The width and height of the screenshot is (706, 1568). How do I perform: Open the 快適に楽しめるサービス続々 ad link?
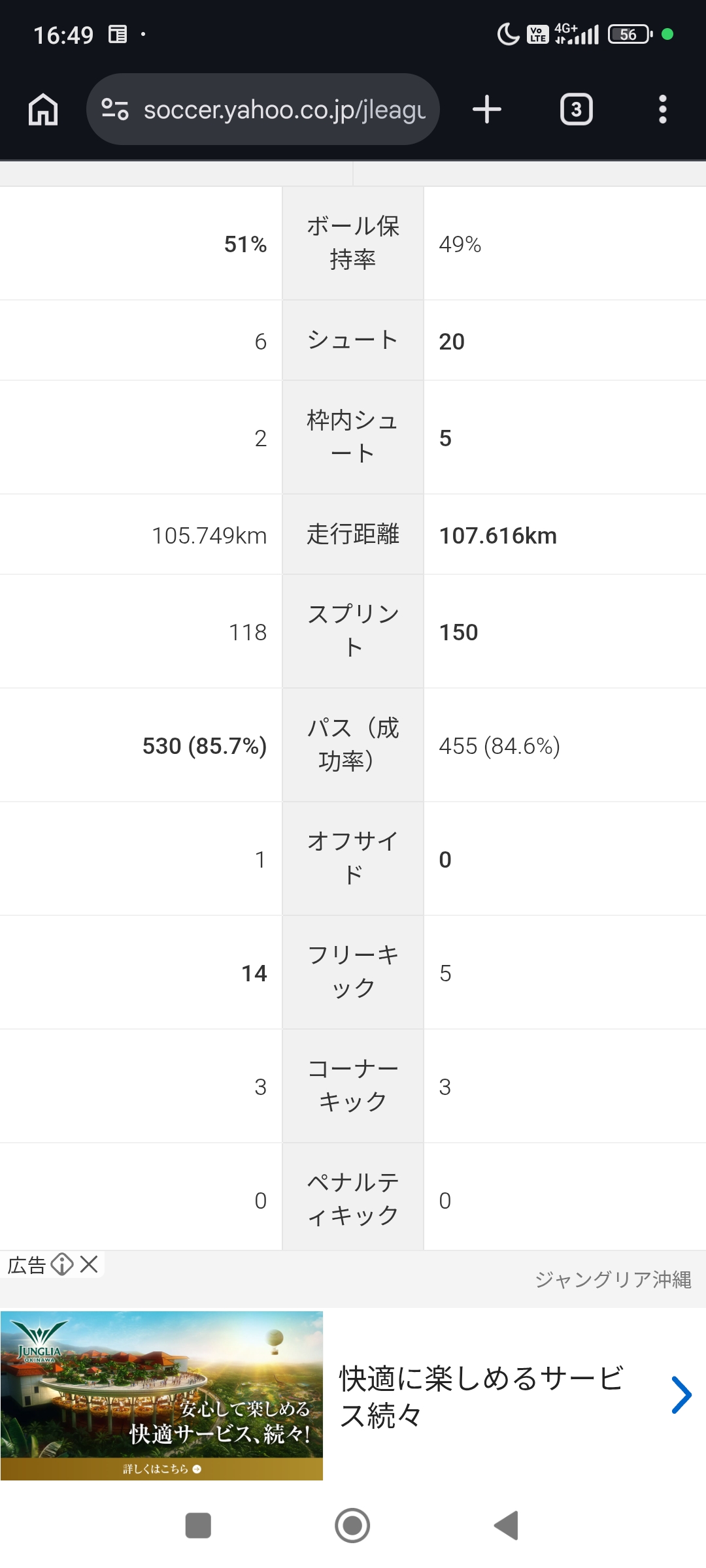coord(480,1397)
